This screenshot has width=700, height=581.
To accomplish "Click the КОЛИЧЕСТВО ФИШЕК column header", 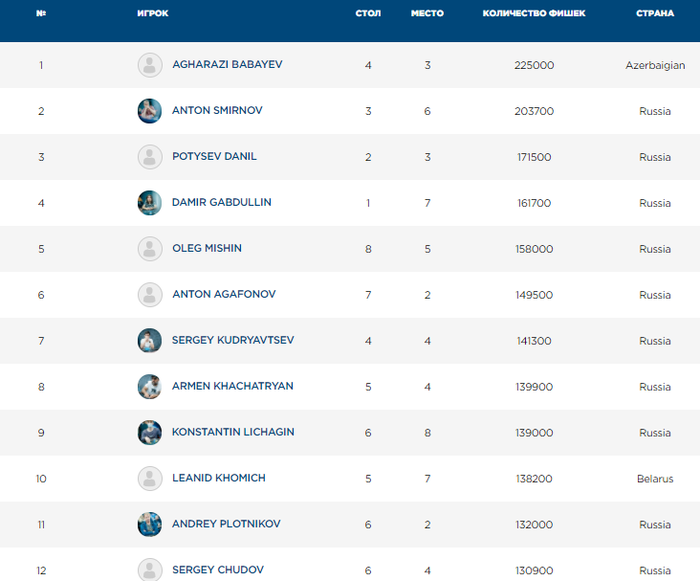I will tap(534, 13).
